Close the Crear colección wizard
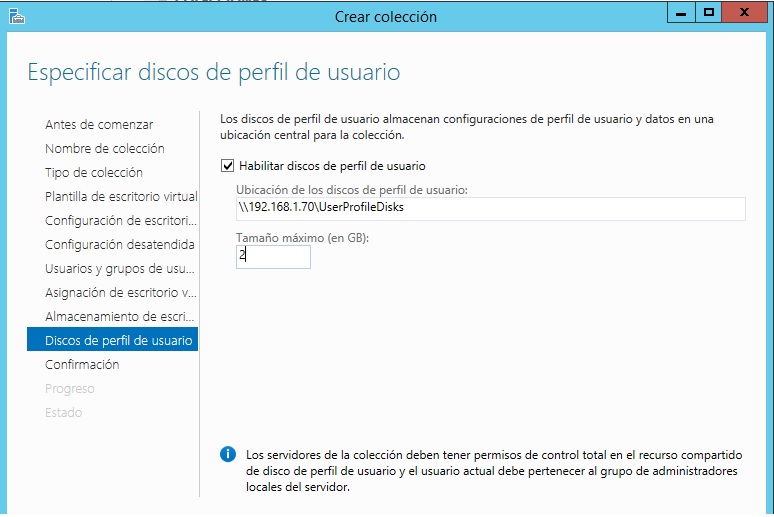 coord(747,12)
